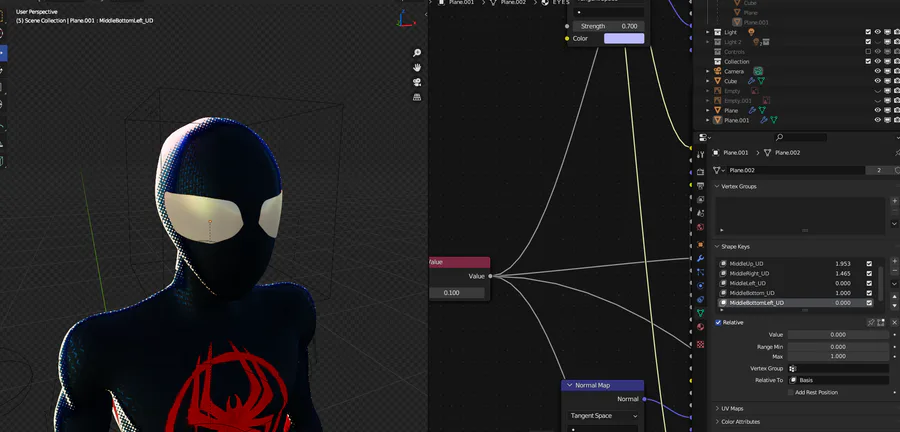Add a vertex group with plus button

pos(894,201)
